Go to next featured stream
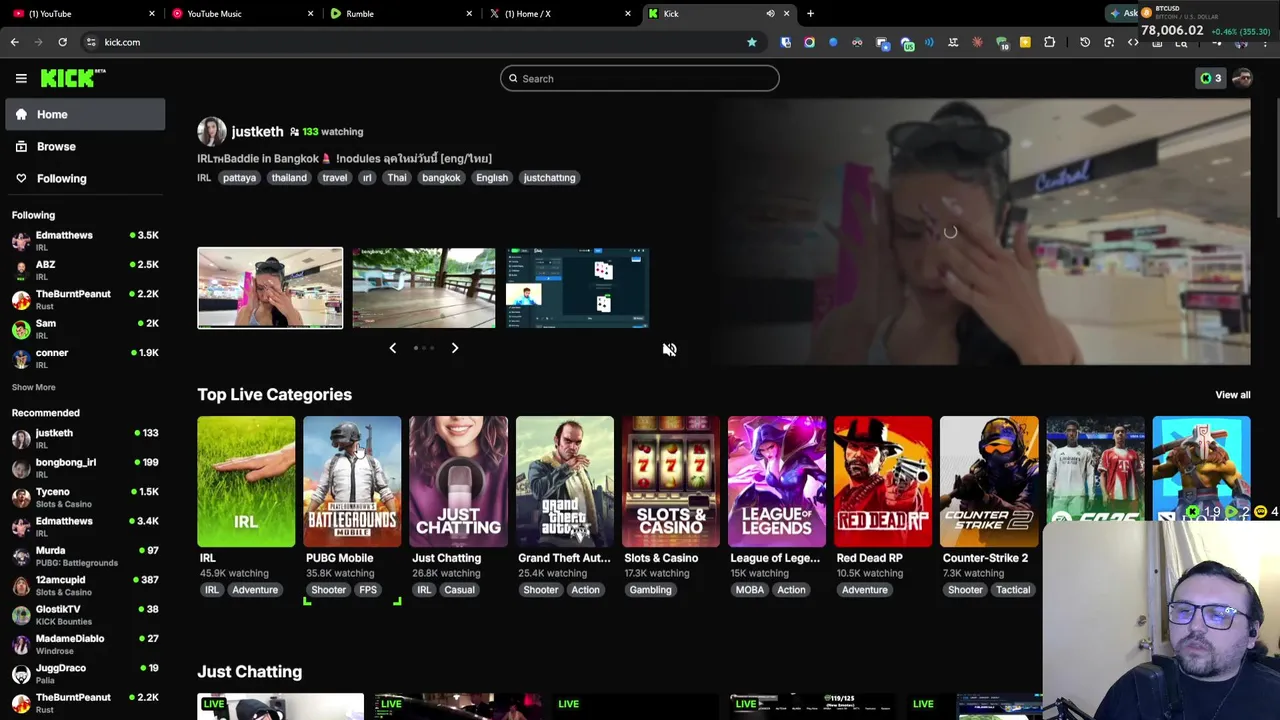Image resolution: width=1280 pixels, height=720 pixels. click(454, 348)
